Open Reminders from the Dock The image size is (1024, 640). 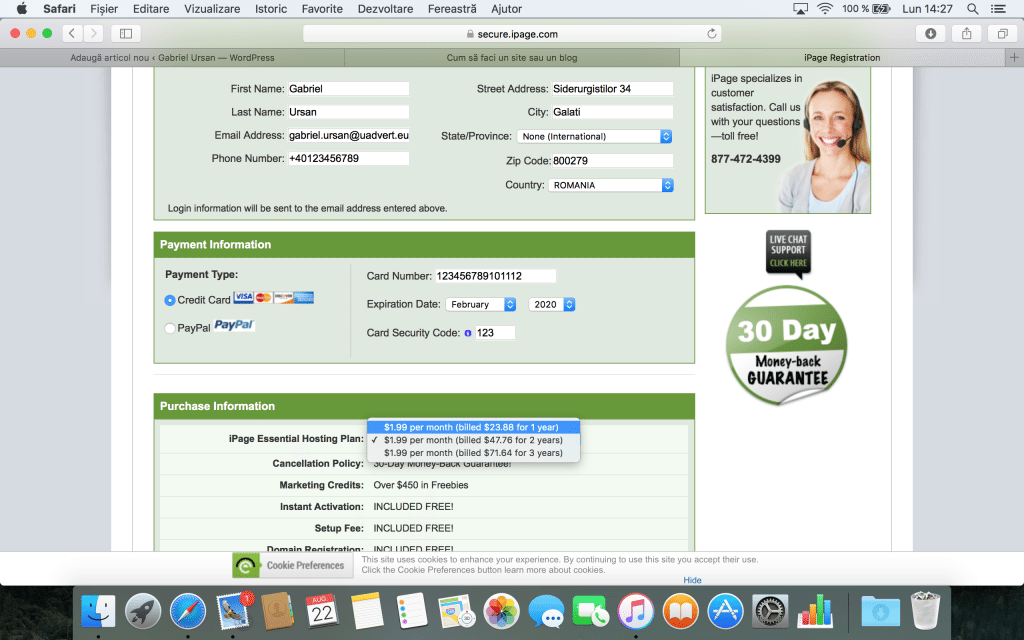[412, 613]
